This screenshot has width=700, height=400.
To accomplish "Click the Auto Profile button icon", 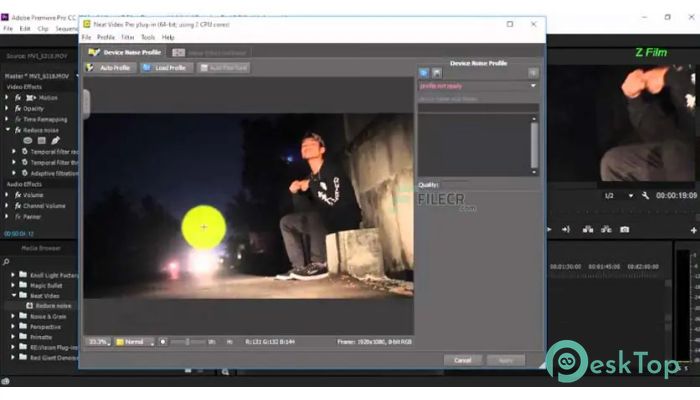I will 90,68.
